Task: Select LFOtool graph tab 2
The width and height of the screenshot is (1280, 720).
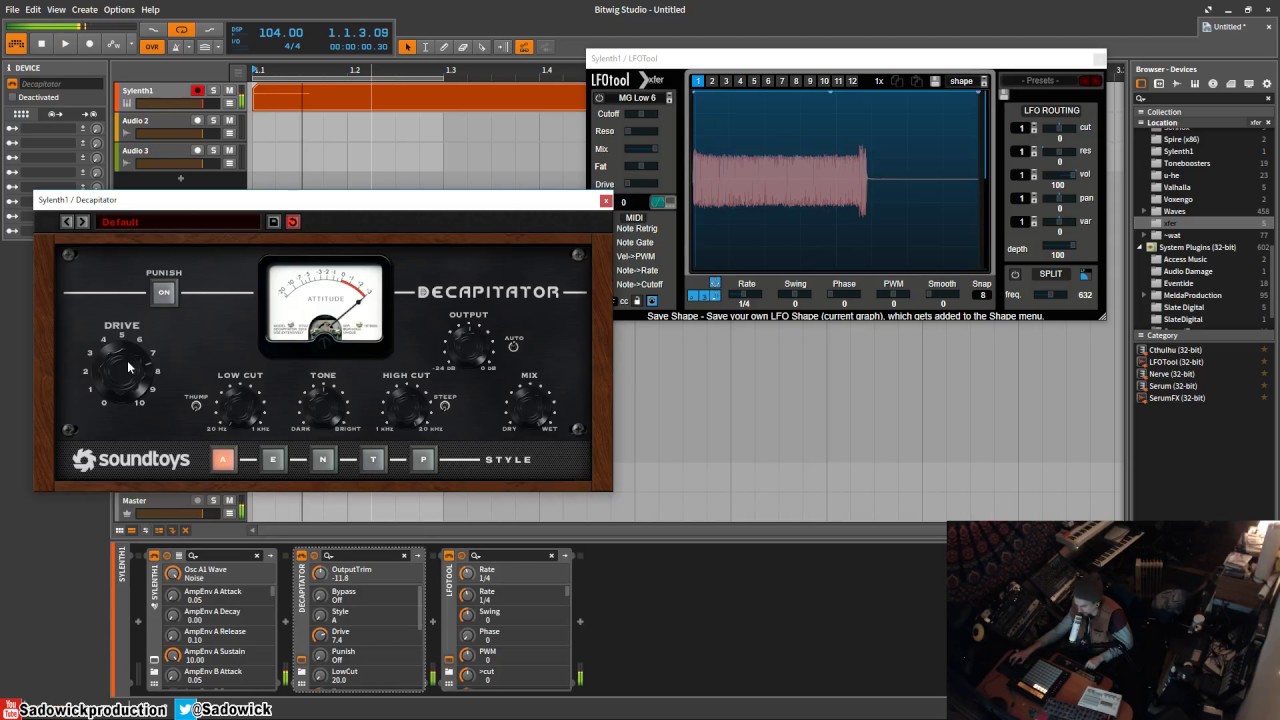Action: [712, 81]
